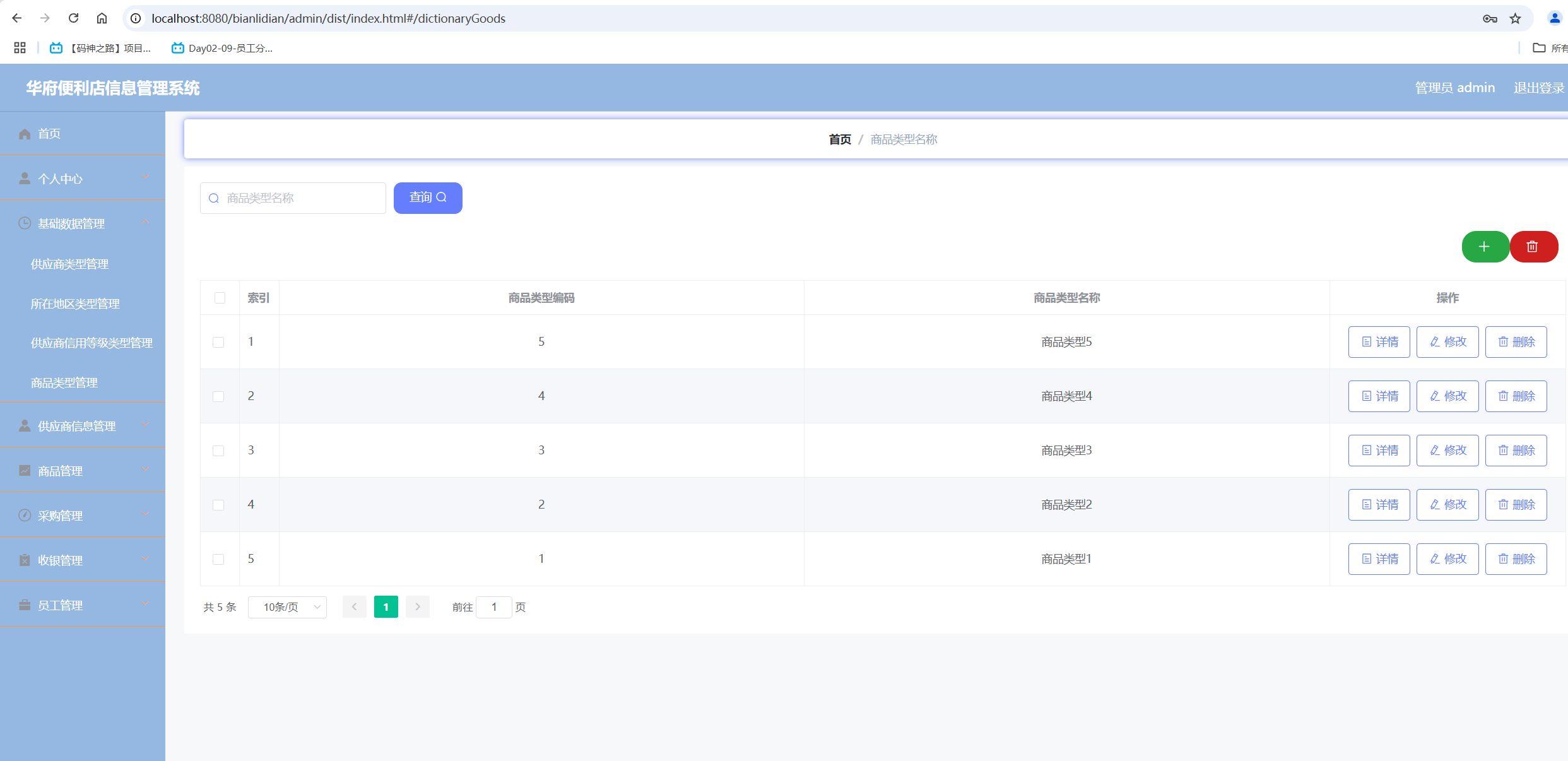Click the 管理员 admin label in header
The width and height of the screenshot is (1568, 761).
(x=1455, y=88)
